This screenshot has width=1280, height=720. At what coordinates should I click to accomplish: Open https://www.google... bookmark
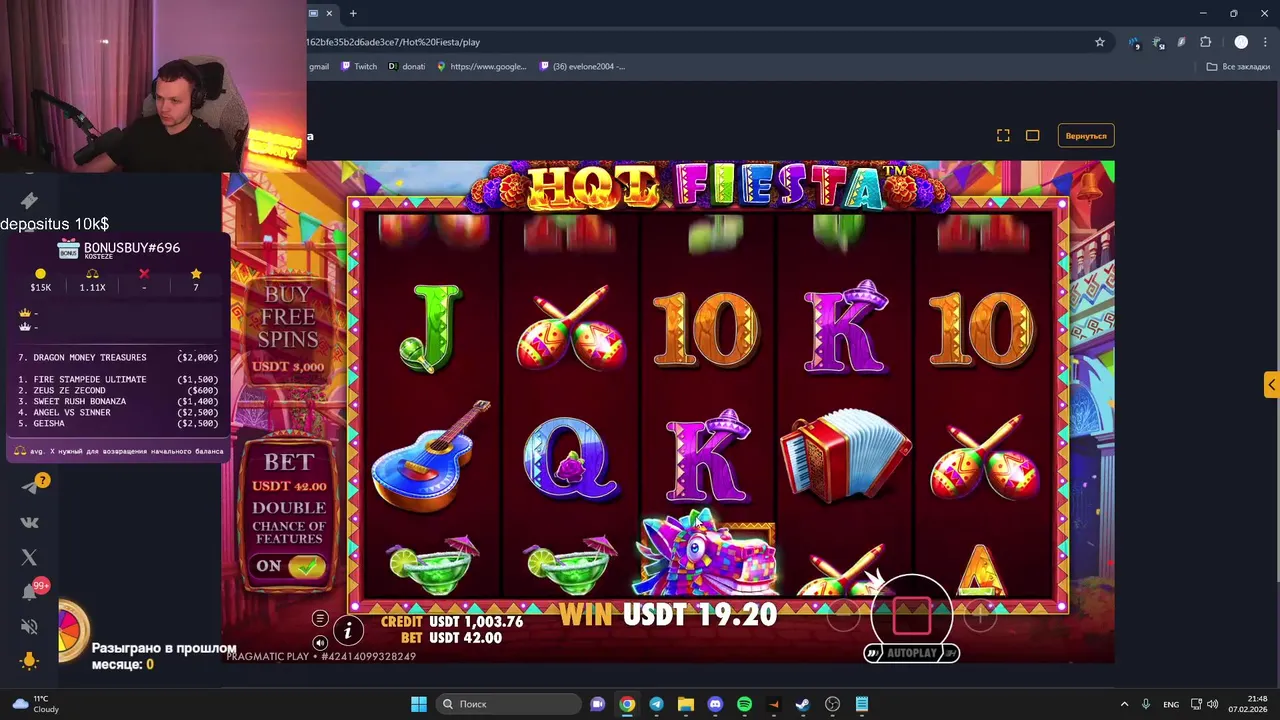pos(482,67)
